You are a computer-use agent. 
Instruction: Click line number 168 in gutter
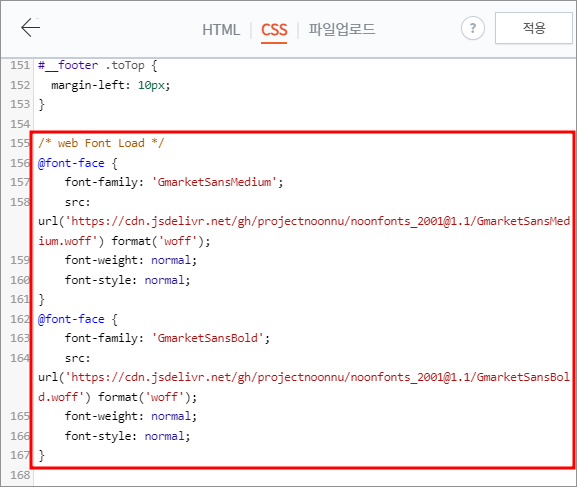(x=20, y=475)
